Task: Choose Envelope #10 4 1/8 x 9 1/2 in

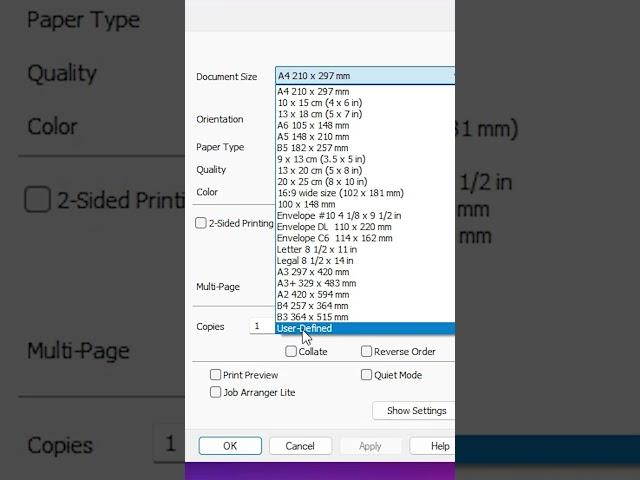Action: click(365, 216)
